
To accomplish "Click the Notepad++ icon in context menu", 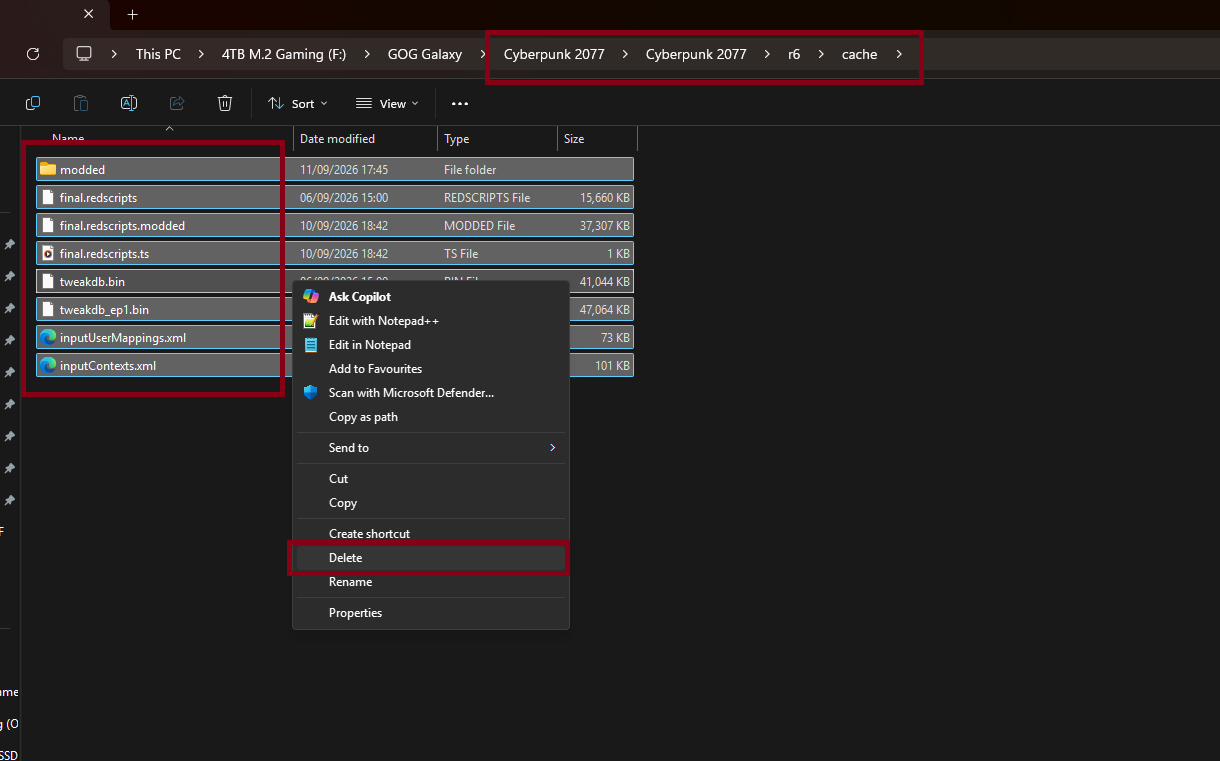I will coord(311,321).
